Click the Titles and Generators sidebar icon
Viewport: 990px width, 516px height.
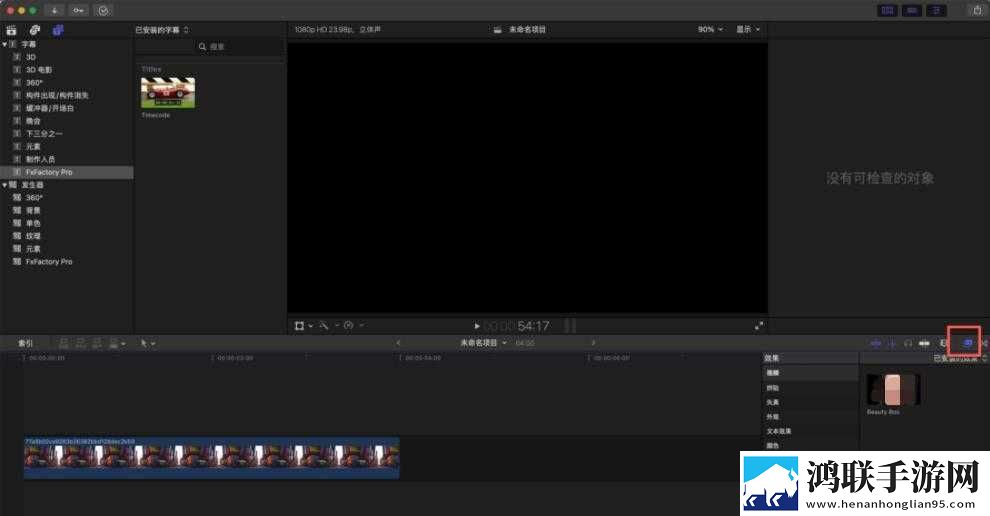[58, 30]
